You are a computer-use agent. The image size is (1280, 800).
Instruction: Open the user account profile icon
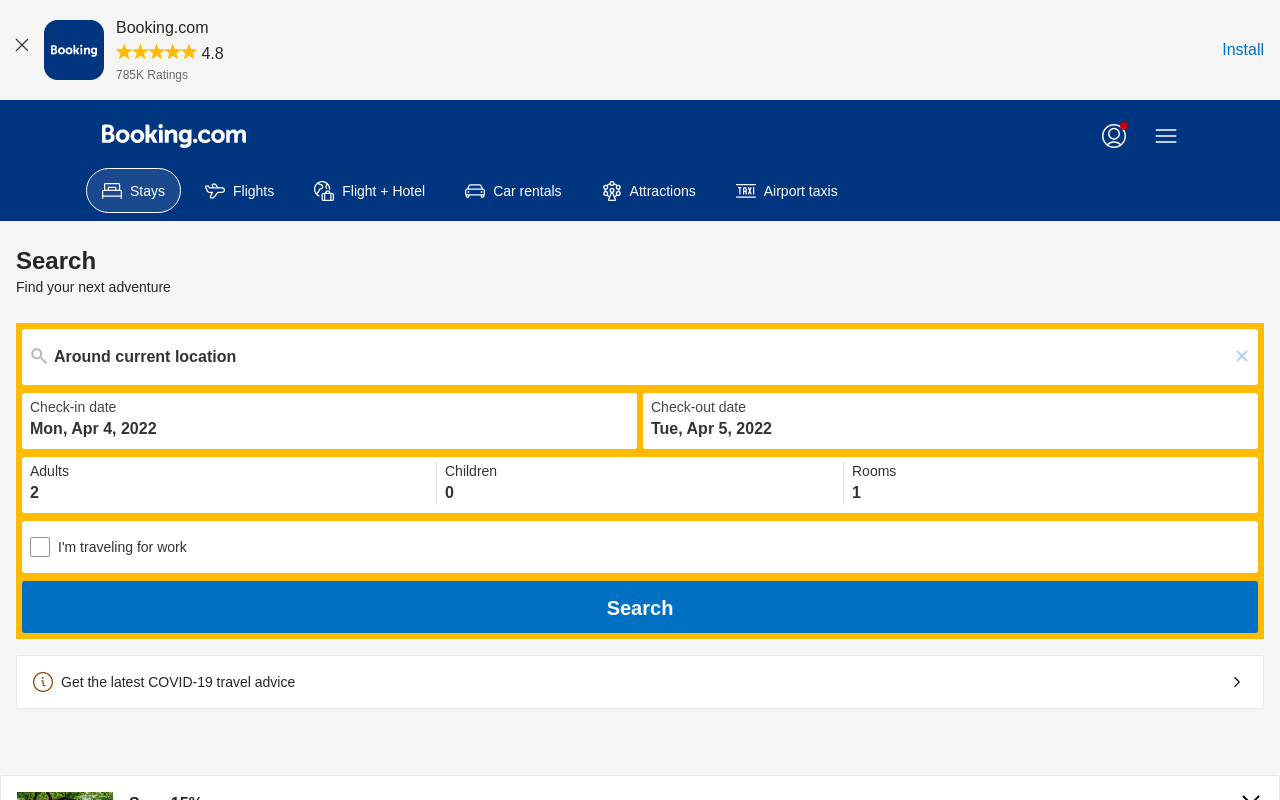pyautogui.click(x=1114, y=136)
